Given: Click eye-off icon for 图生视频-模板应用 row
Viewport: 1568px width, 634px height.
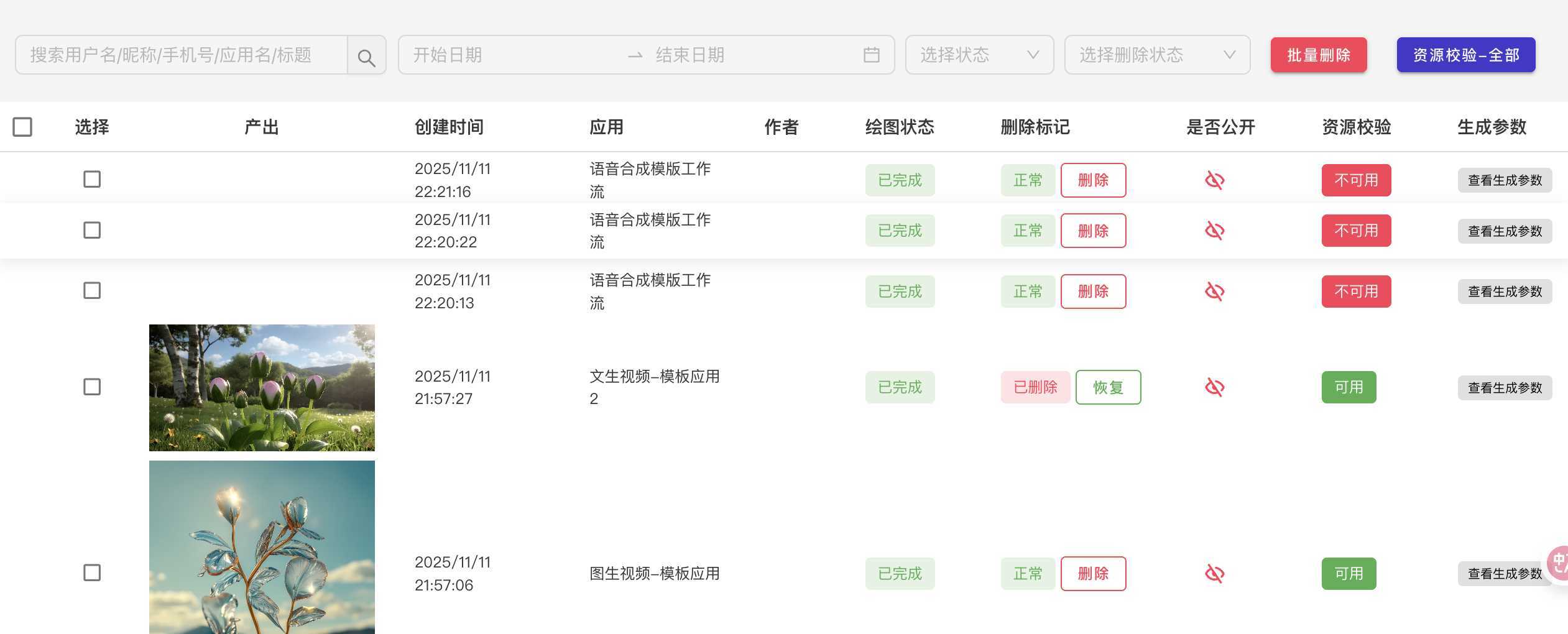Looking at the screenshot, I should point(1214,573).
